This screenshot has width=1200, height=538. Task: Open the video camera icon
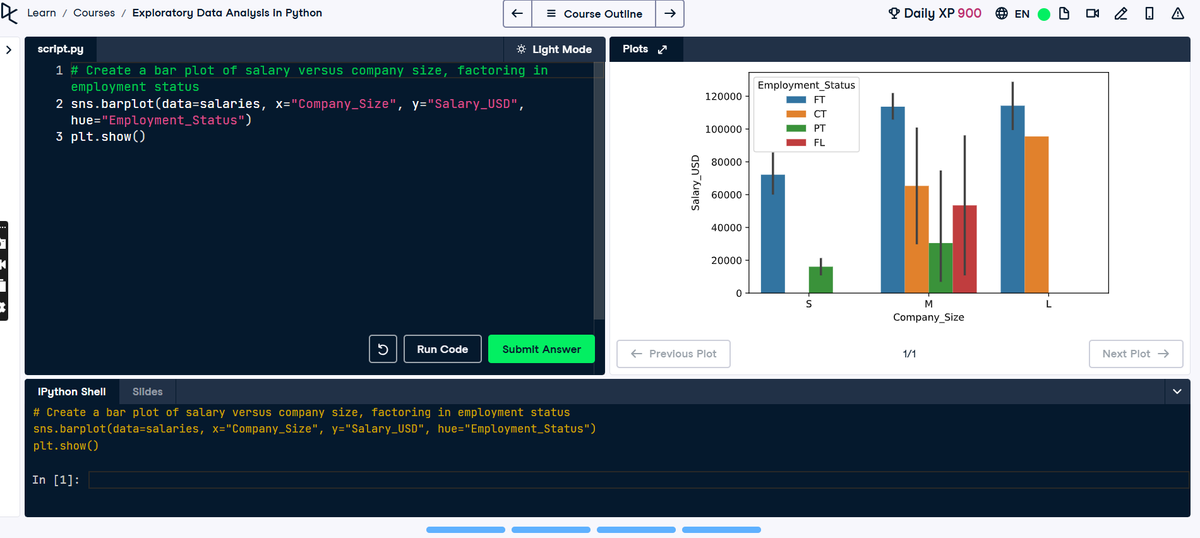click(1093, 14)
